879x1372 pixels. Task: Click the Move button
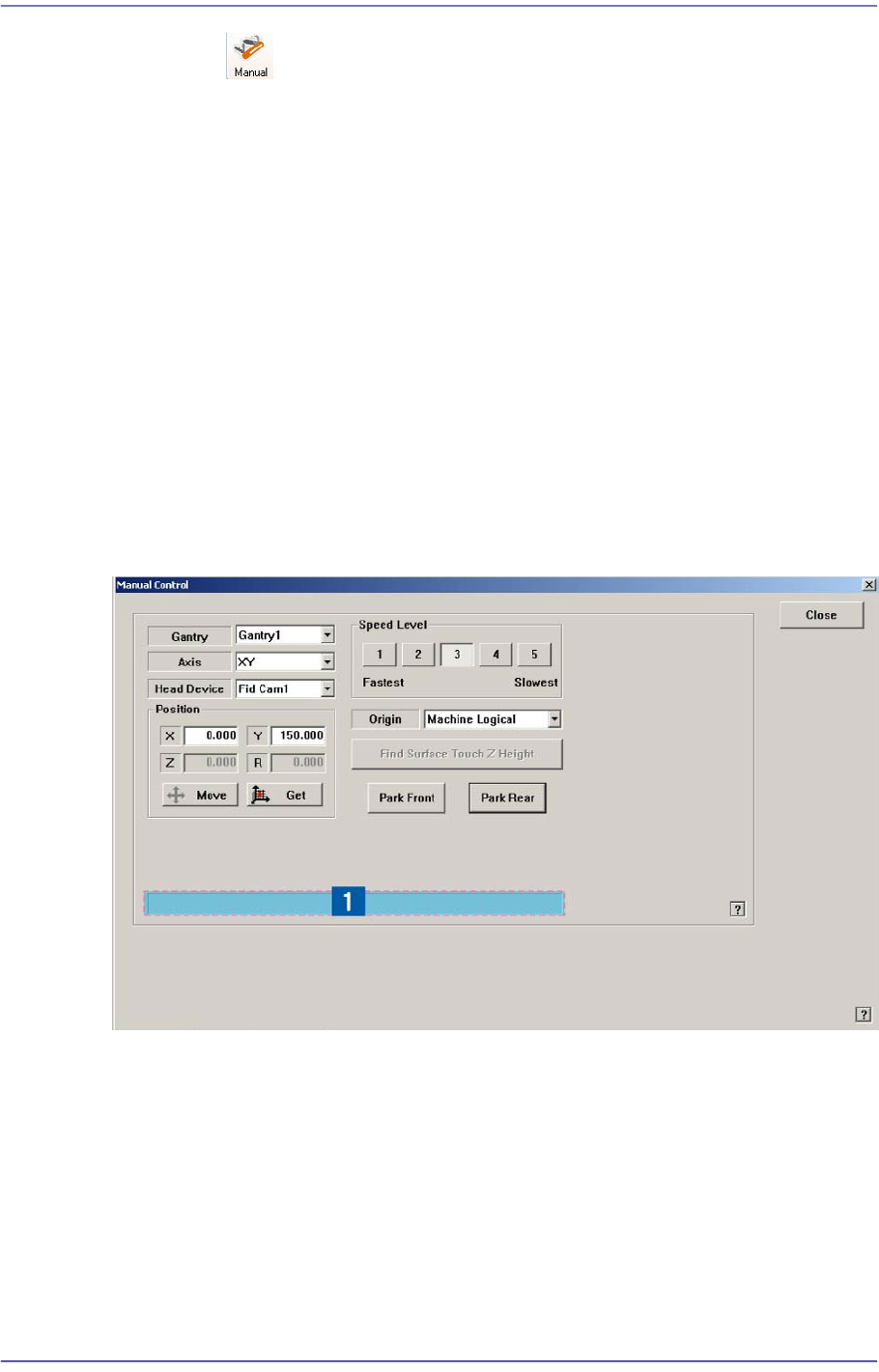coord(200,796)
